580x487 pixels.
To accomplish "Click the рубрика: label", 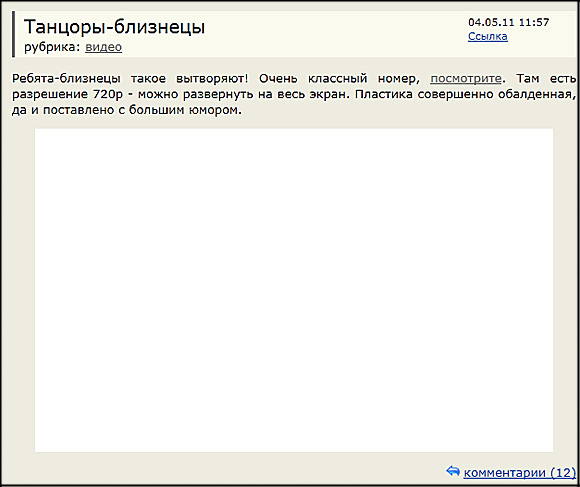I will point(52,47).
